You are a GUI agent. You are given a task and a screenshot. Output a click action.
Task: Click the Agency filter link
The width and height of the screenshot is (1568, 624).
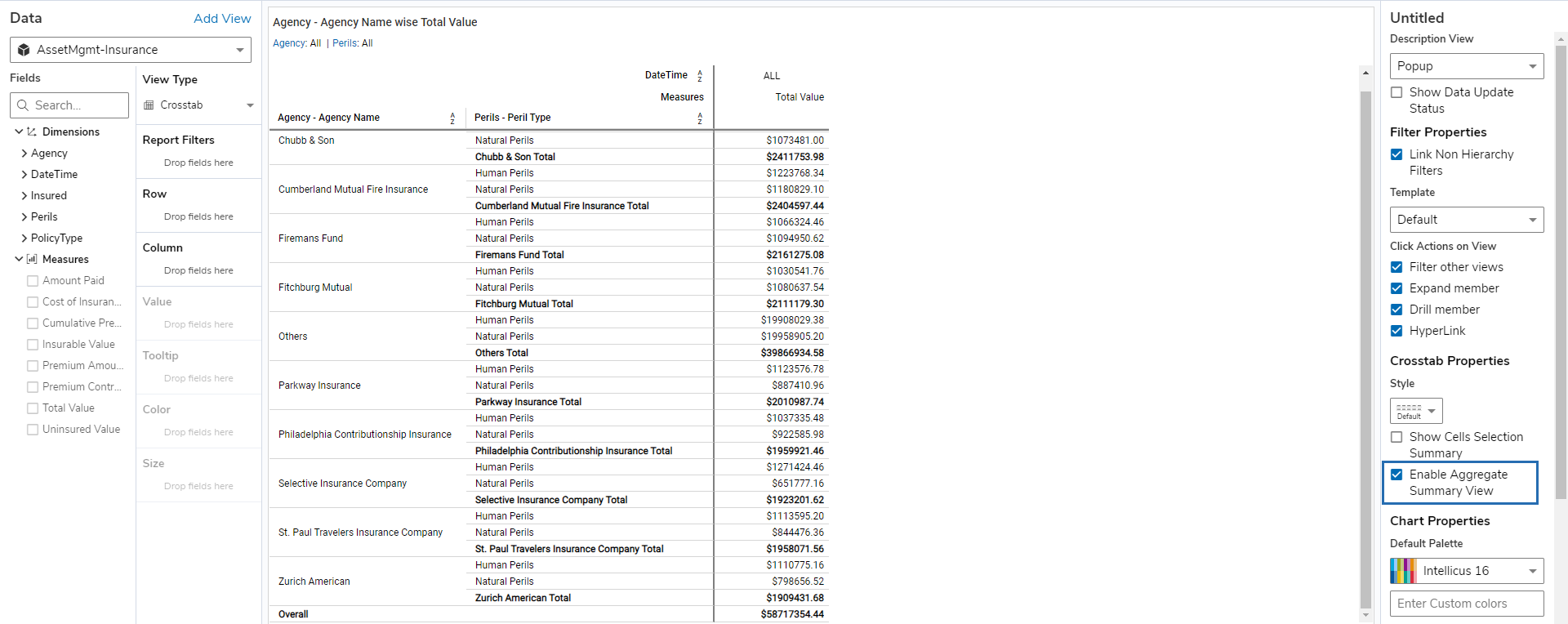289,43
